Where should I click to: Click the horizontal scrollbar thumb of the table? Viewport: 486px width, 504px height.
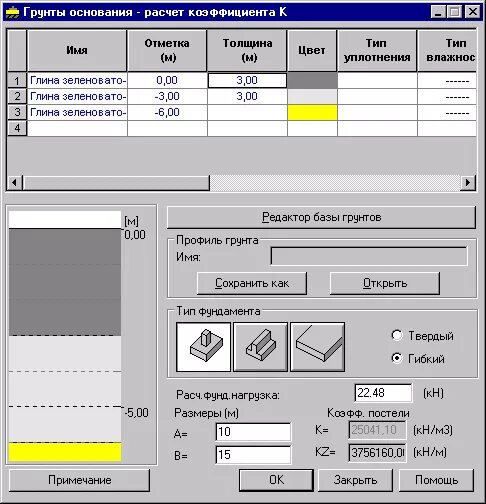(x=116, y=183)
